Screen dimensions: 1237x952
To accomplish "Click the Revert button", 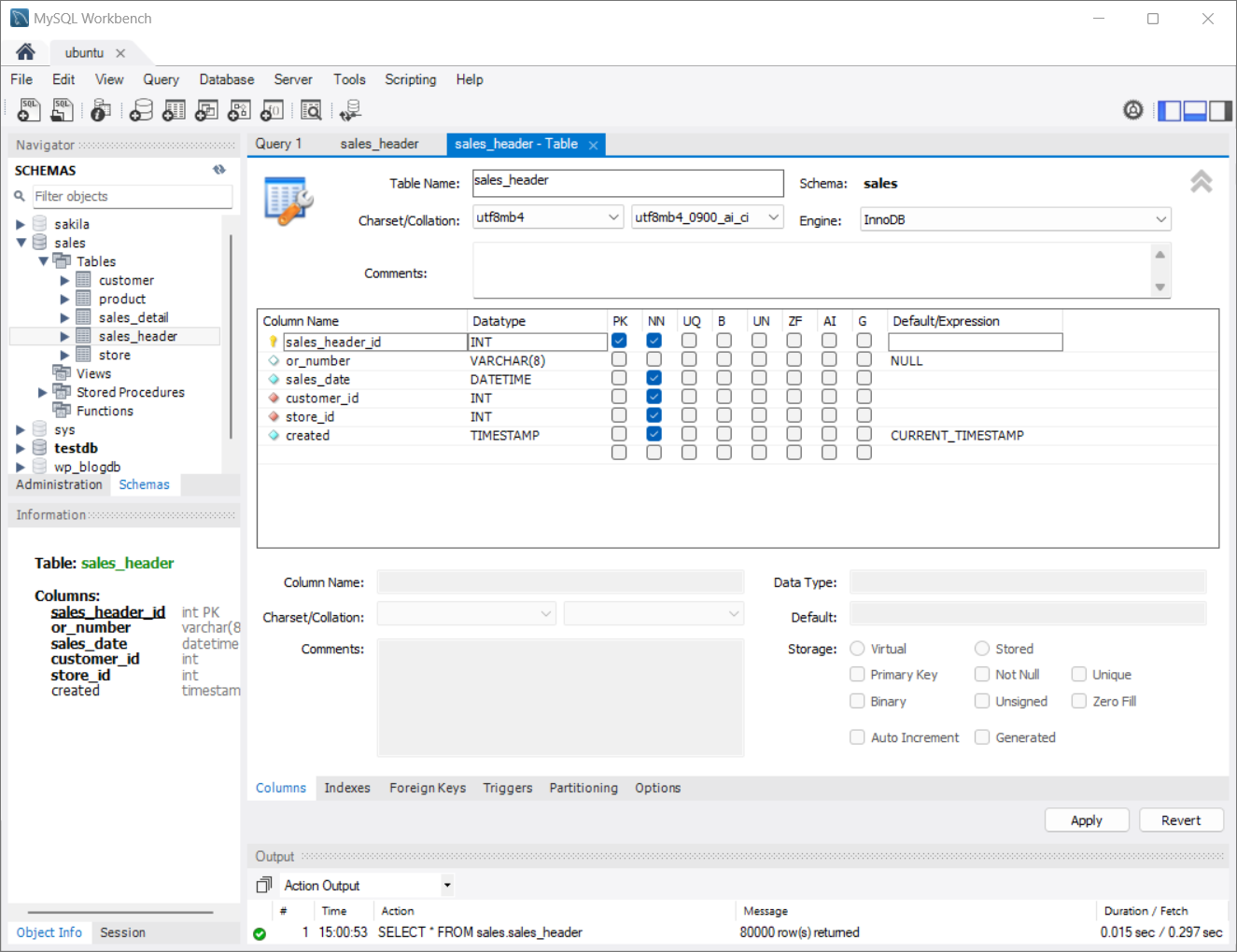I will (x=1181, y=820).
